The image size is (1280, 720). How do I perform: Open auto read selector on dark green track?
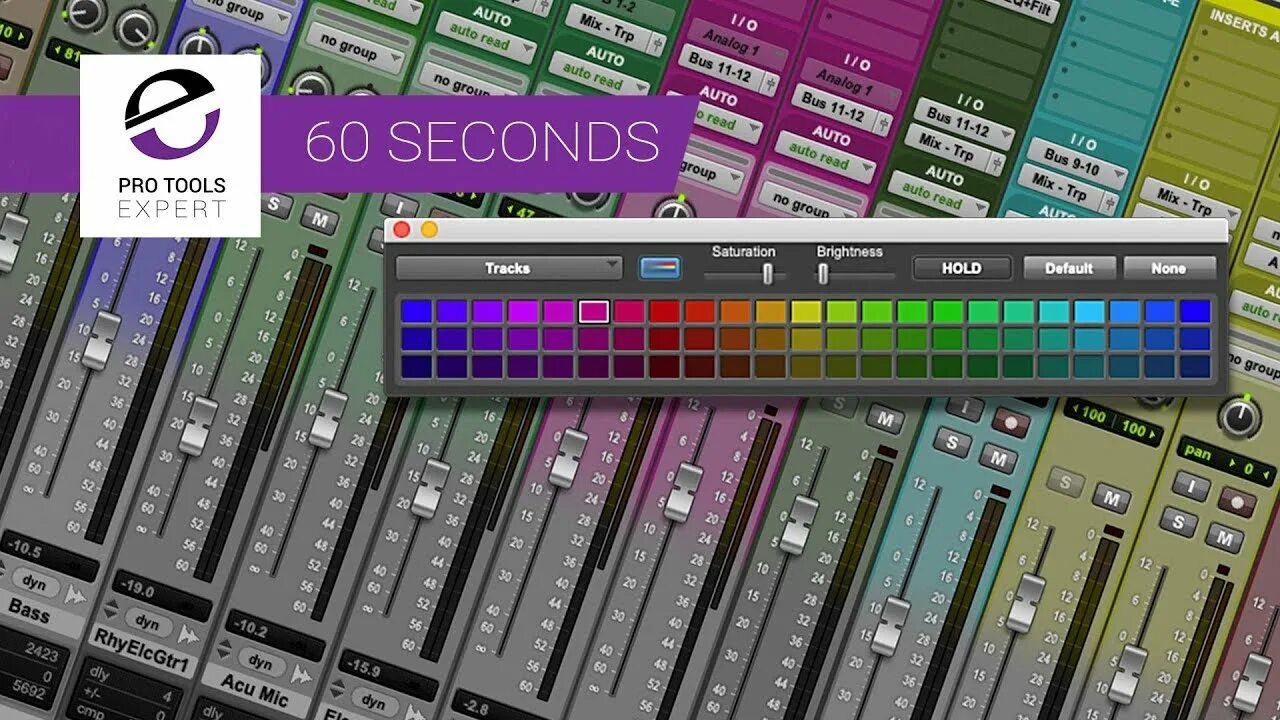coord(938,191)
